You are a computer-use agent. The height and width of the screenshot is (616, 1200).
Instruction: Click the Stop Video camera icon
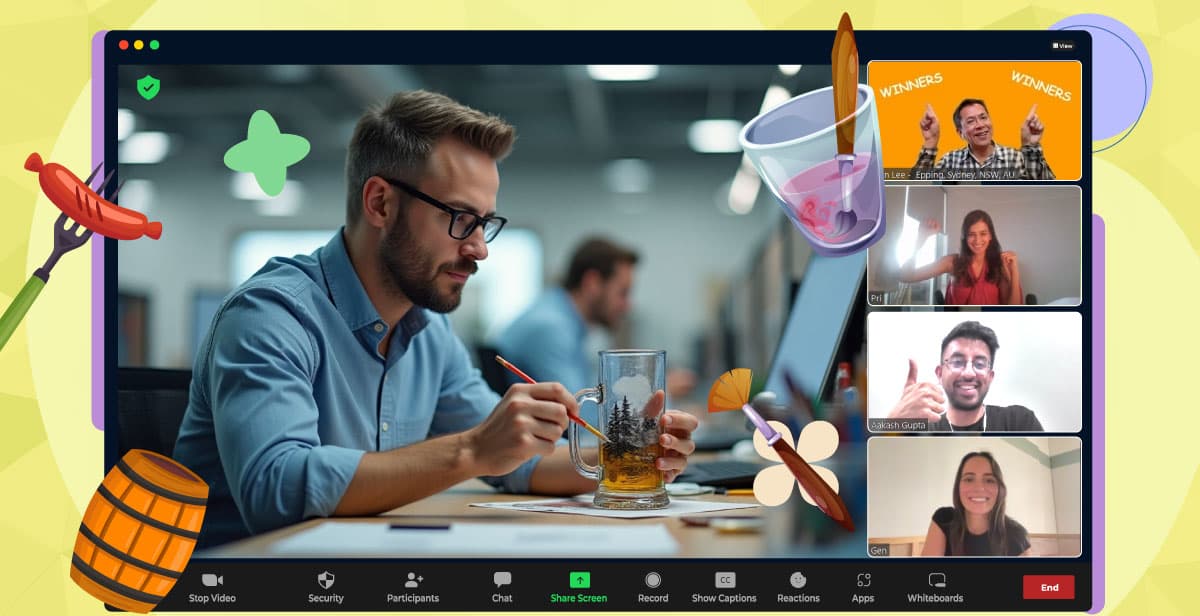[x=212, y=580]
